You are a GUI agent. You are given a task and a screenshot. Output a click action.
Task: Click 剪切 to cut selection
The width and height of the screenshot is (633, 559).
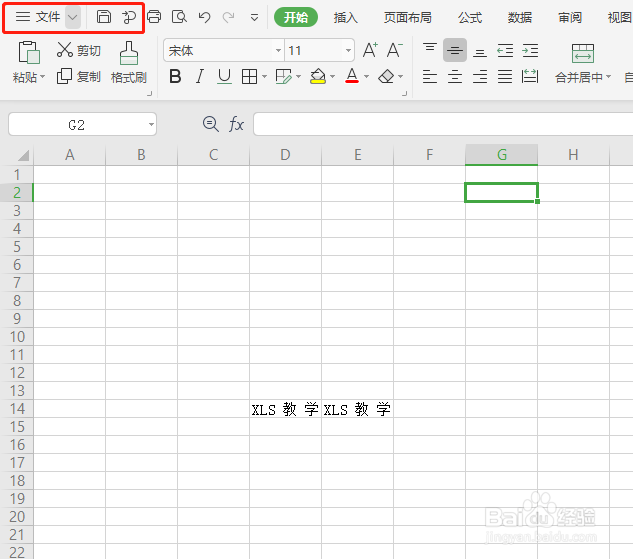point(79,50)
